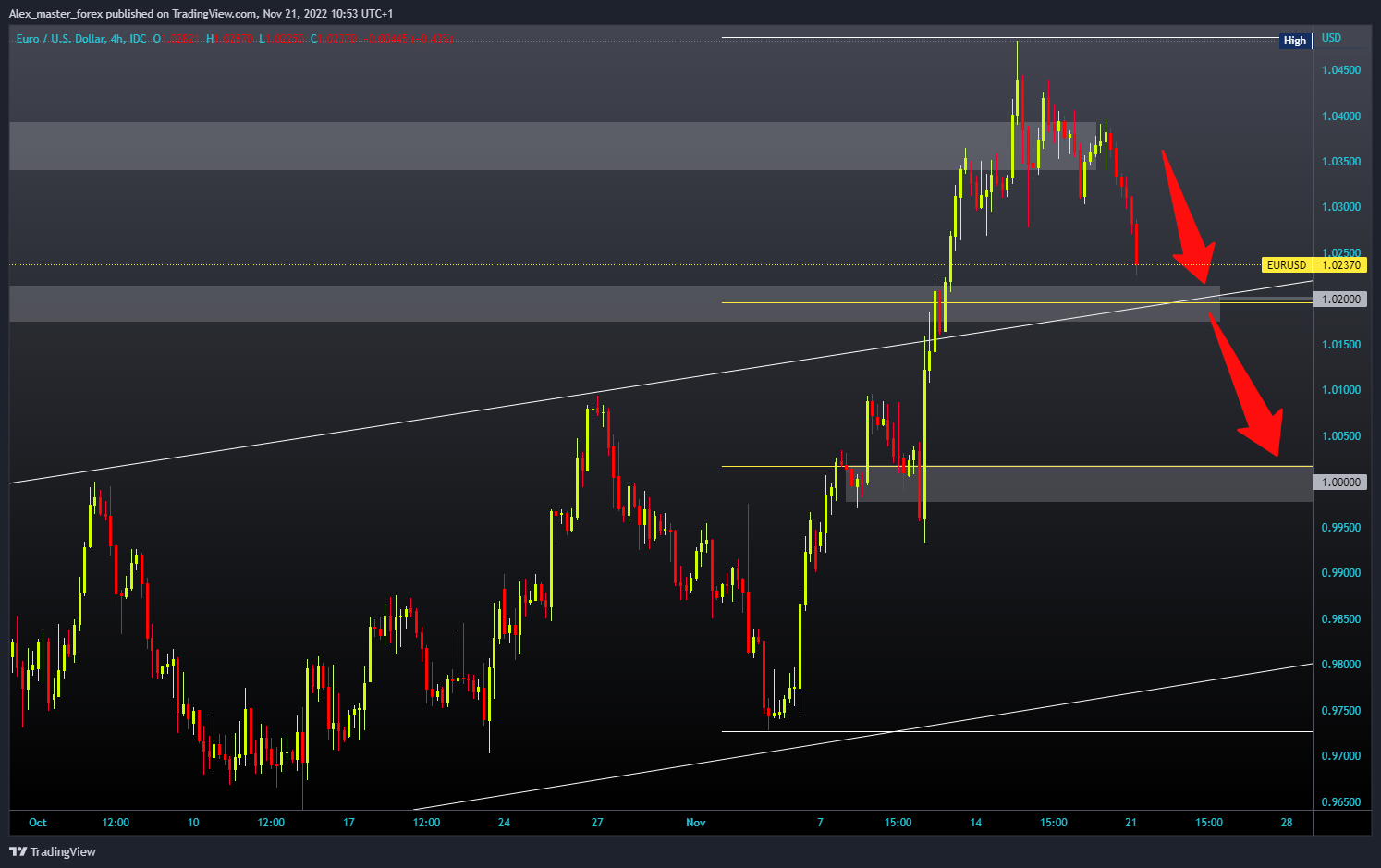The height and width of the screenshot is (868, 1381).
Task: Click the 0.99000 price axis label
Action: [1340, 573]
